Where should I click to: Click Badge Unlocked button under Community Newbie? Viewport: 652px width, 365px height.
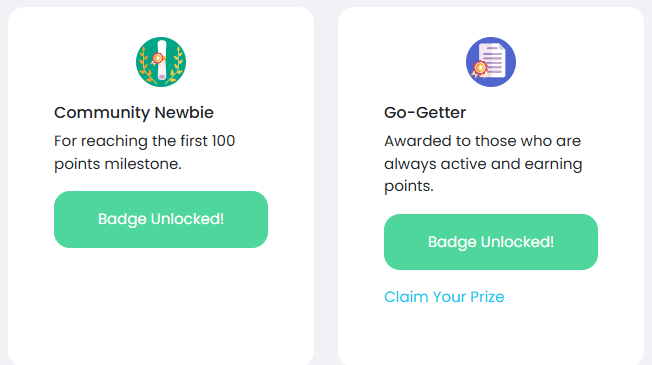[161, 219]
